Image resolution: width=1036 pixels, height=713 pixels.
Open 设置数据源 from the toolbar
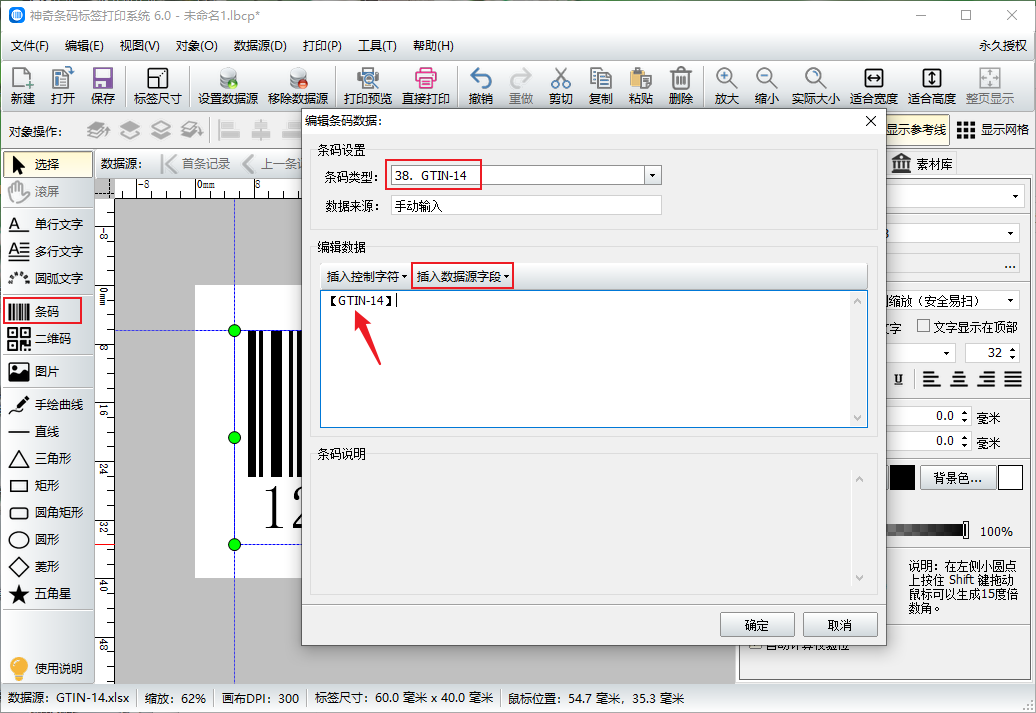(x=228, y=86)
